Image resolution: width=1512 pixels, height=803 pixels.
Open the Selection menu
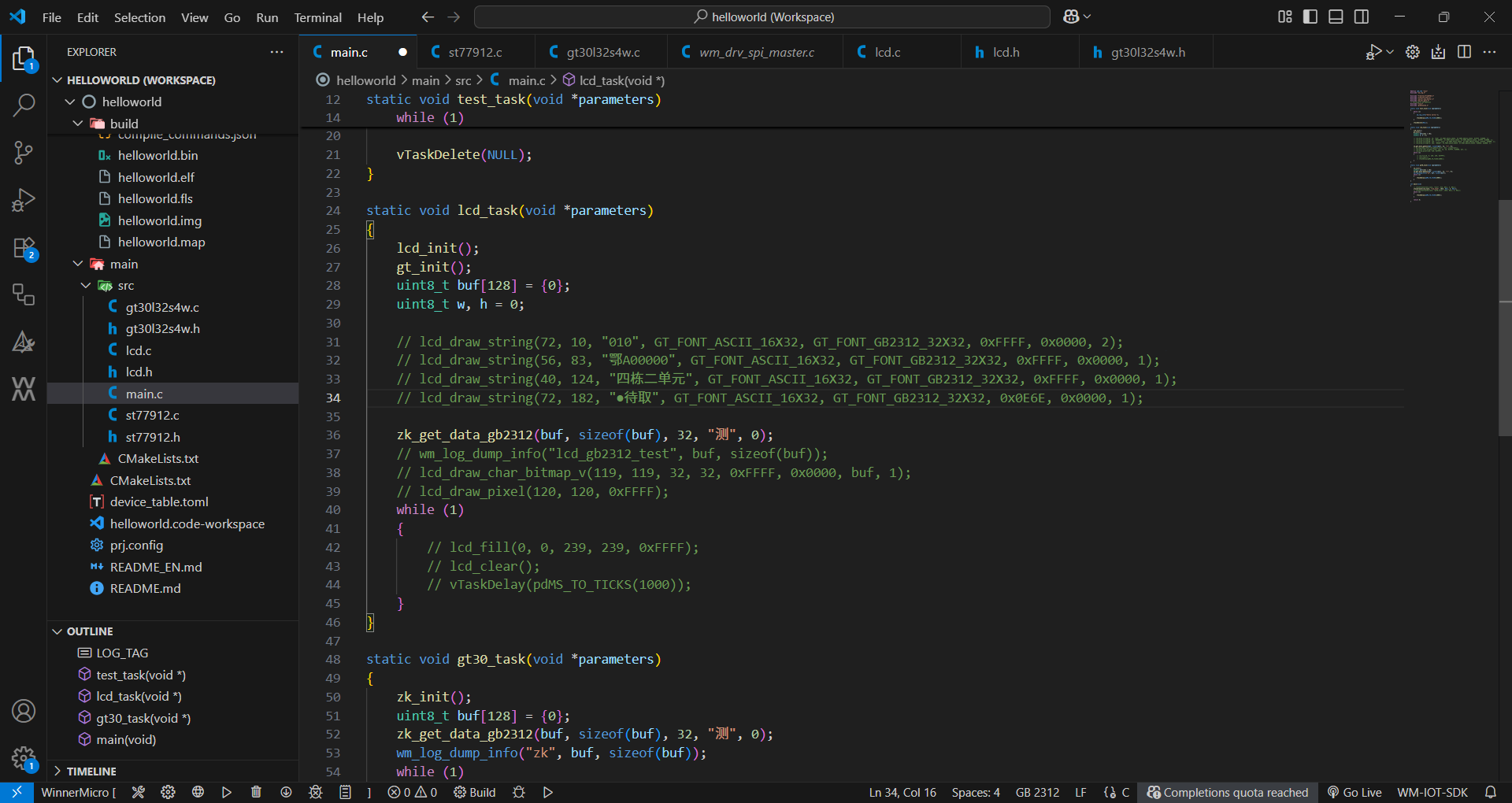click(139, 17)
